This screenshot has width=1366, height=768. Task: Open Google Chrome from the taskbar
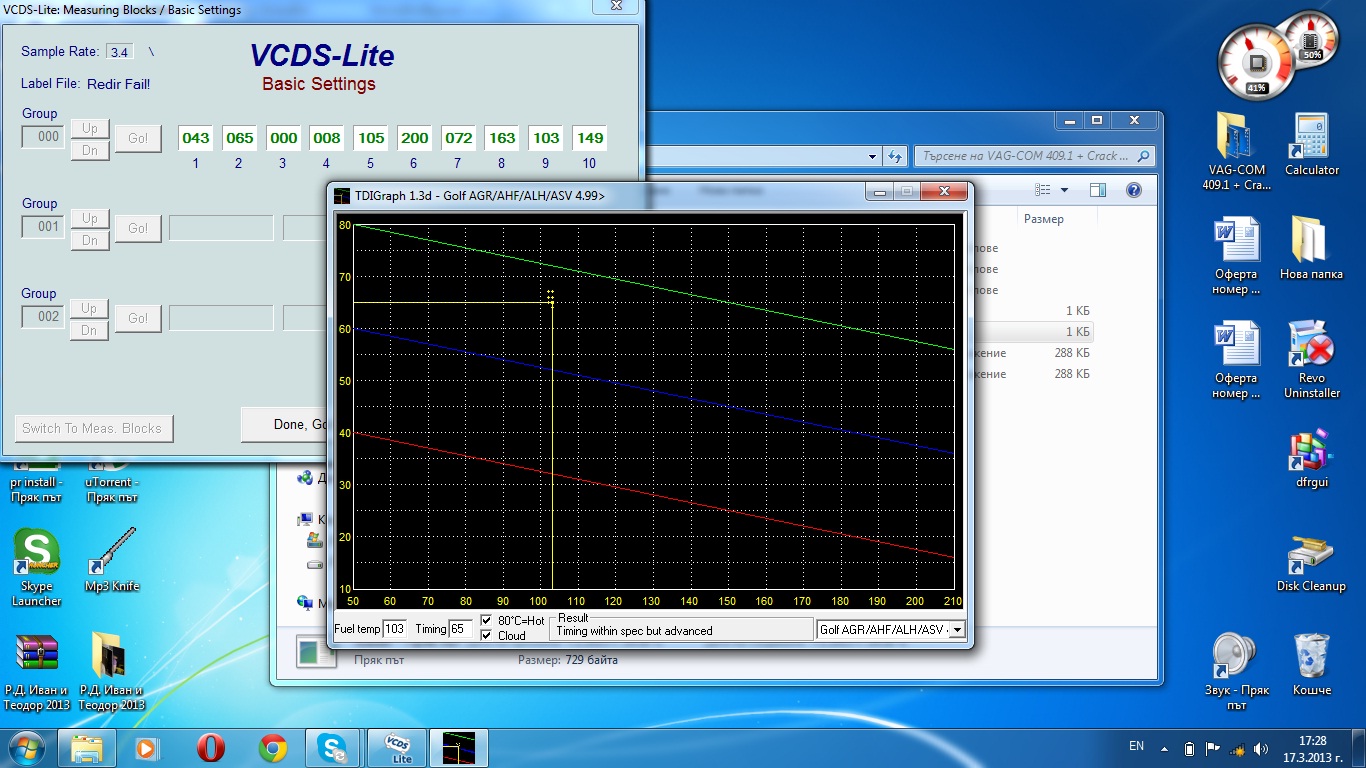(273, 748)
